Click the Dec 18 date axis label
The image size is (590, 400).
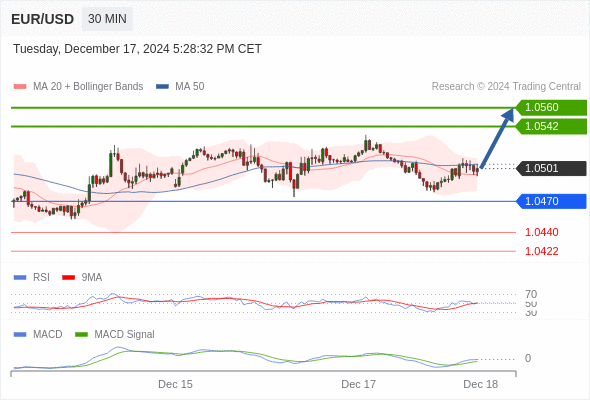click(x=481, y=384)
